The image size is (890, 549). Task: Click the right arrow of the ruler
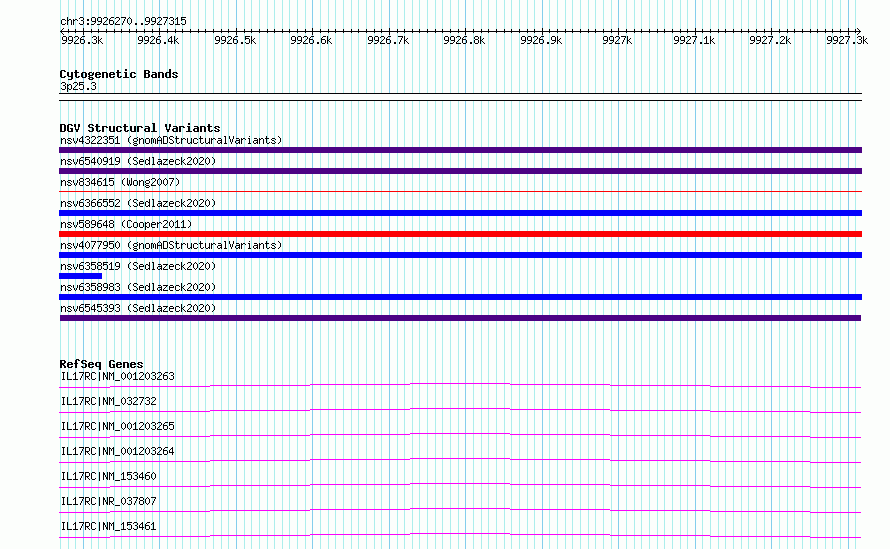point(858,31)
